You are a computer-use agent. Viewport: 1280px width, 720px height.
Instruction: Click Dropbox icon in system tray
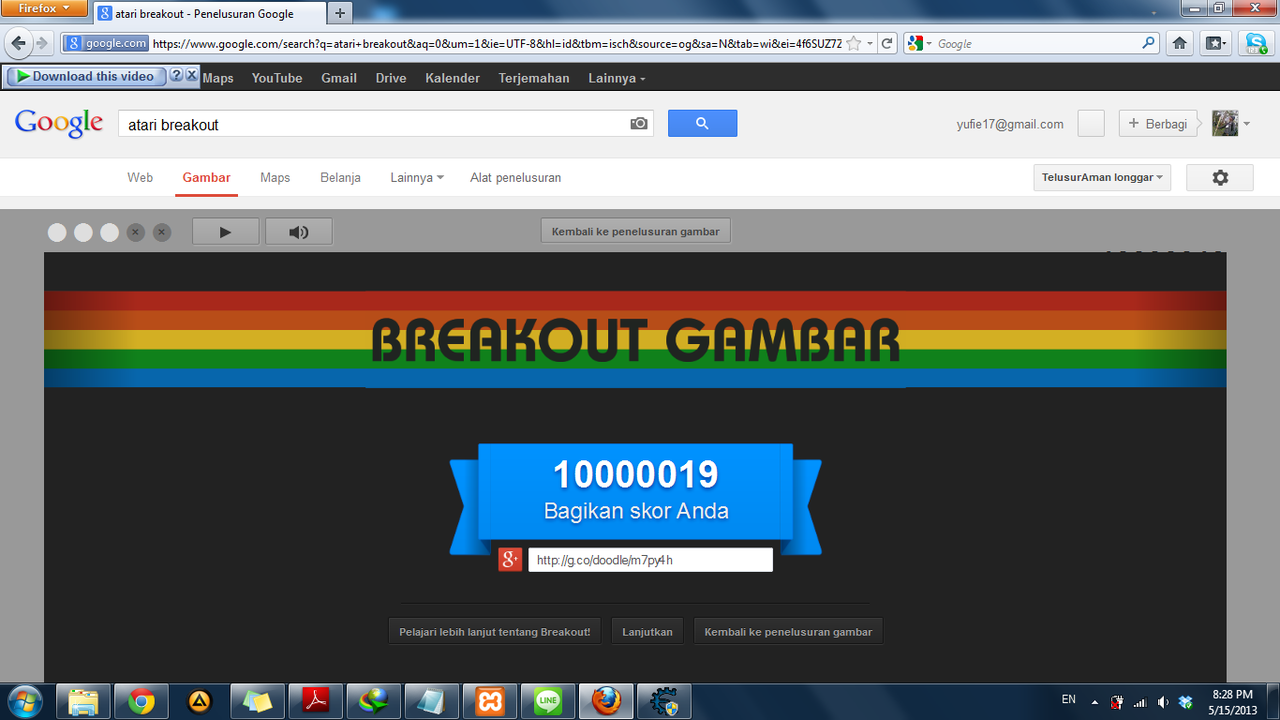tap(1186, 702)
